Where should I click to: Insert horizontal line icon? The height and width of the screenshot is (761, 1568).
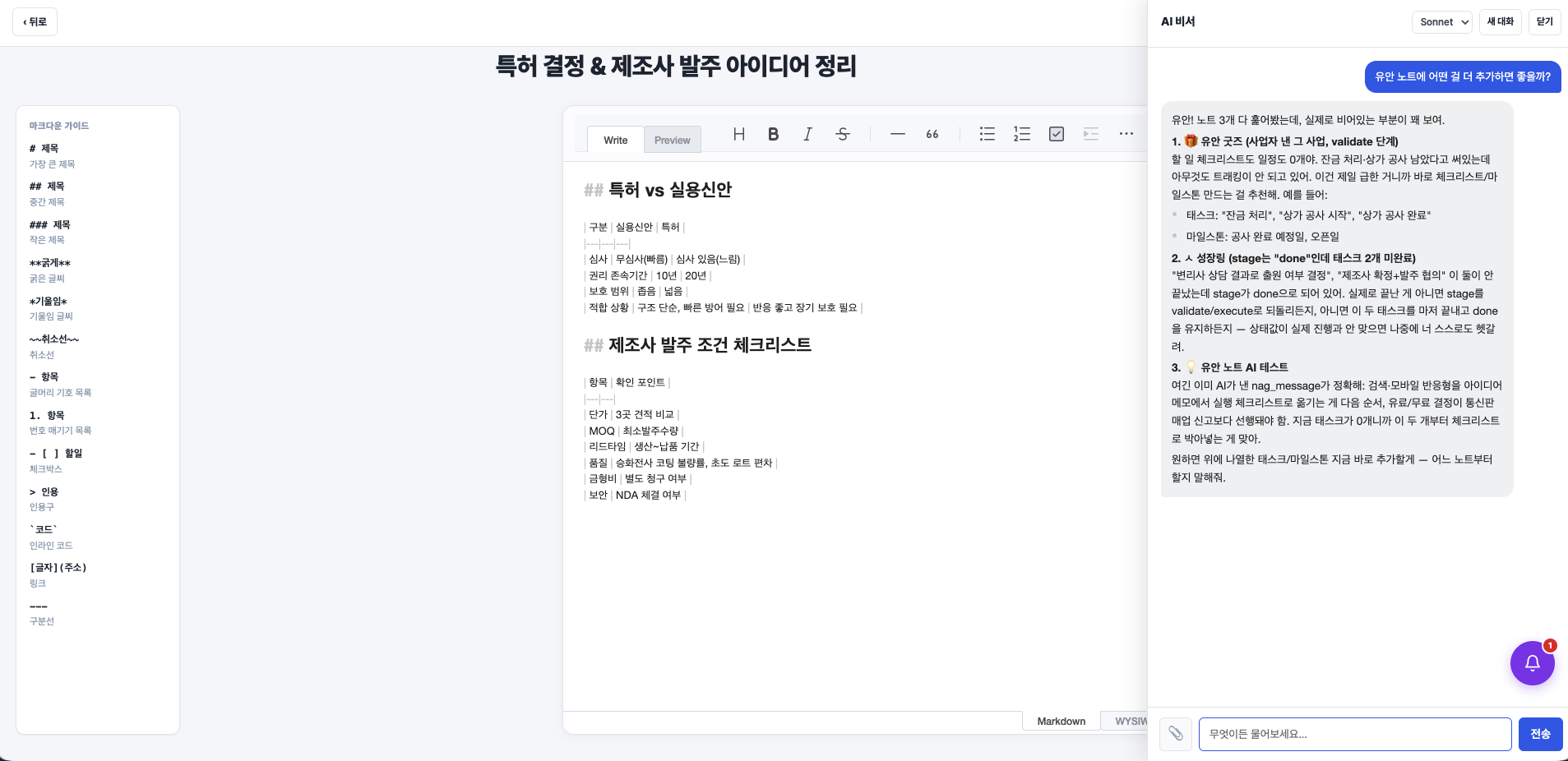[x=897, y=134]
